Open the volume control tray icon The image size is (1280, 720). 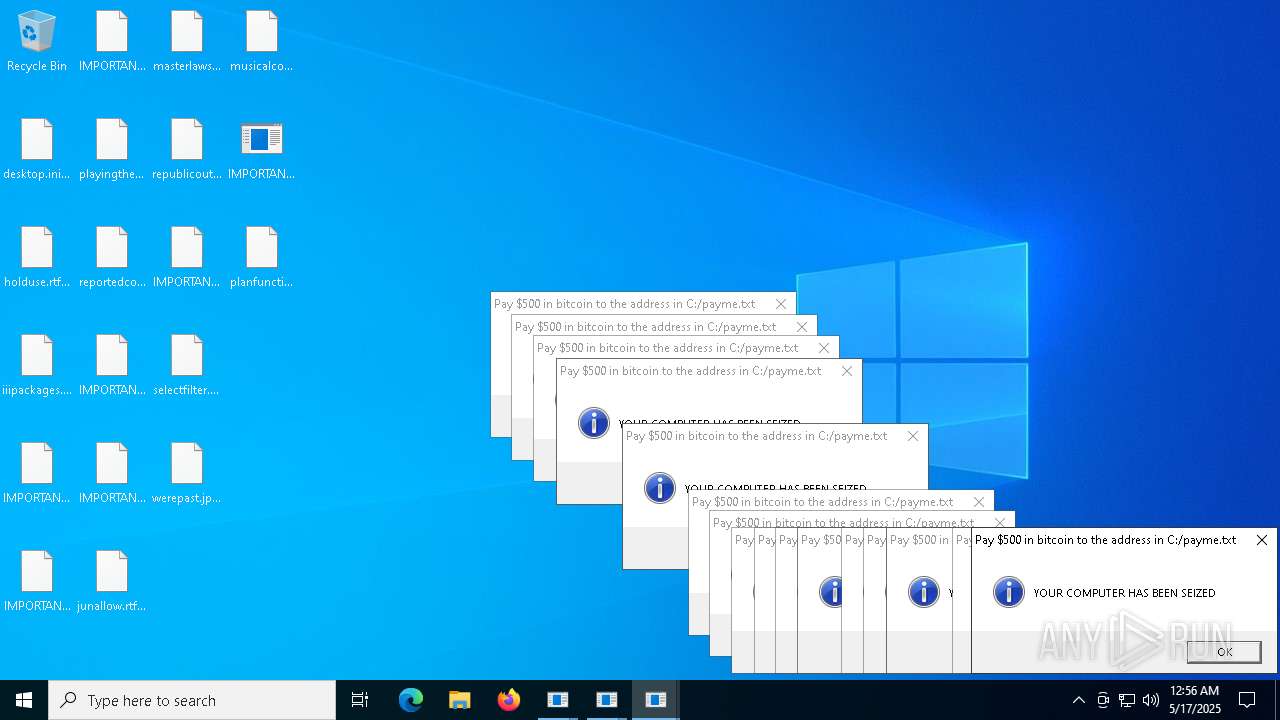[x=1151, y=700]
